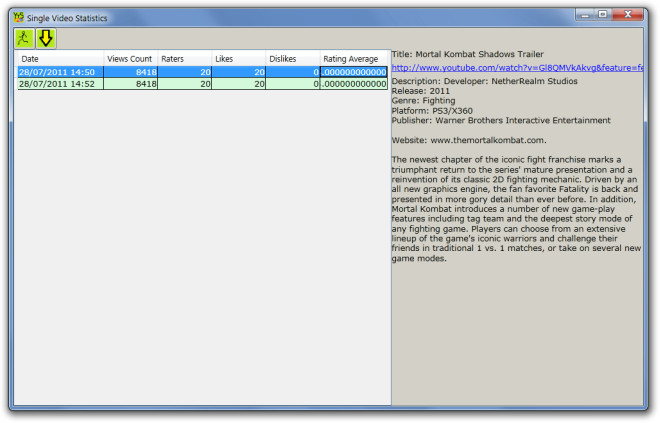660x423 pixels.
Task: Click Likes value 20 in the 14:50 row
Action: click(x=238, y=72)
